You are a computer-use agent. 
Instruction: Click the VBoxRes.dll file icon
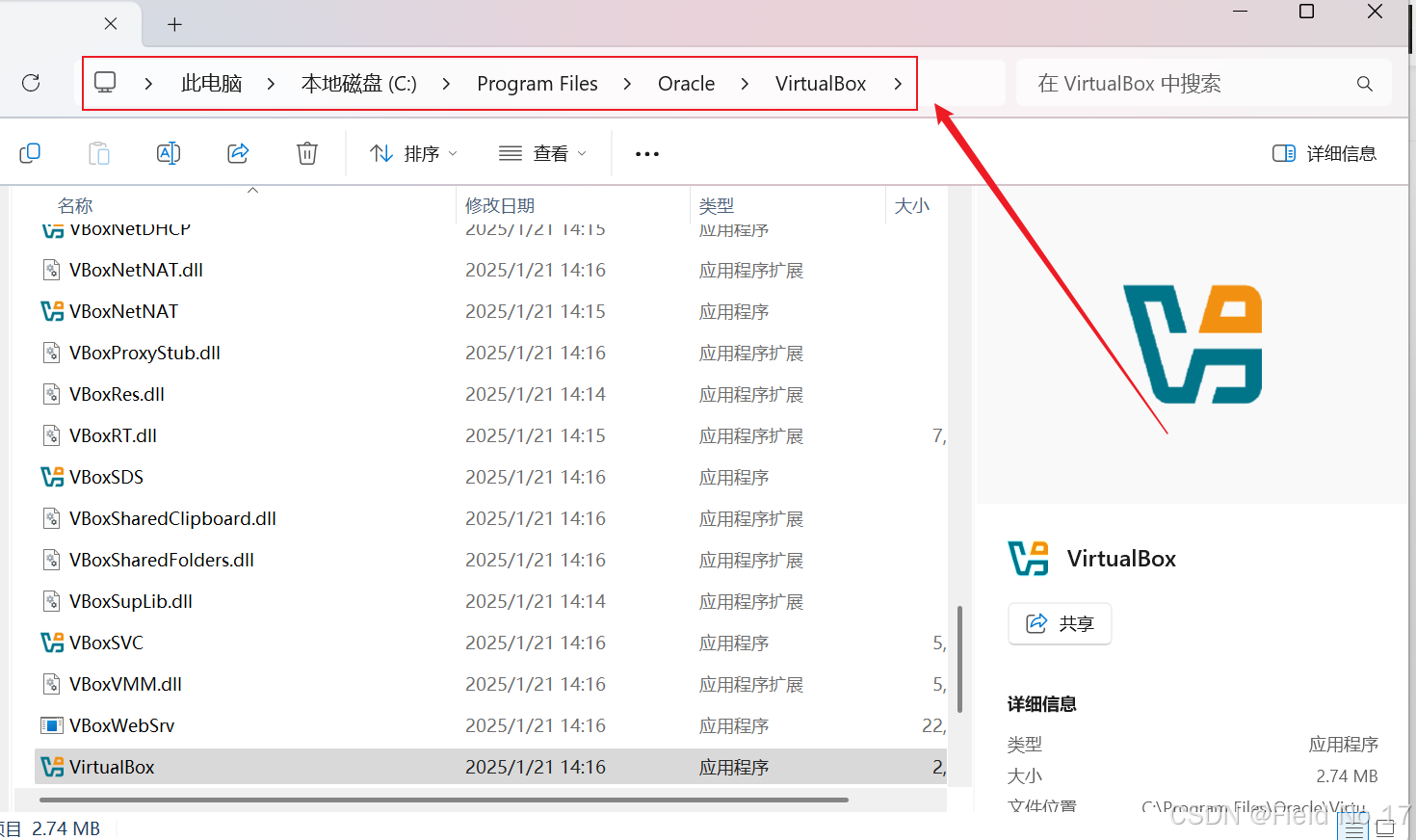pyautogui.click(x=52, y=394)
